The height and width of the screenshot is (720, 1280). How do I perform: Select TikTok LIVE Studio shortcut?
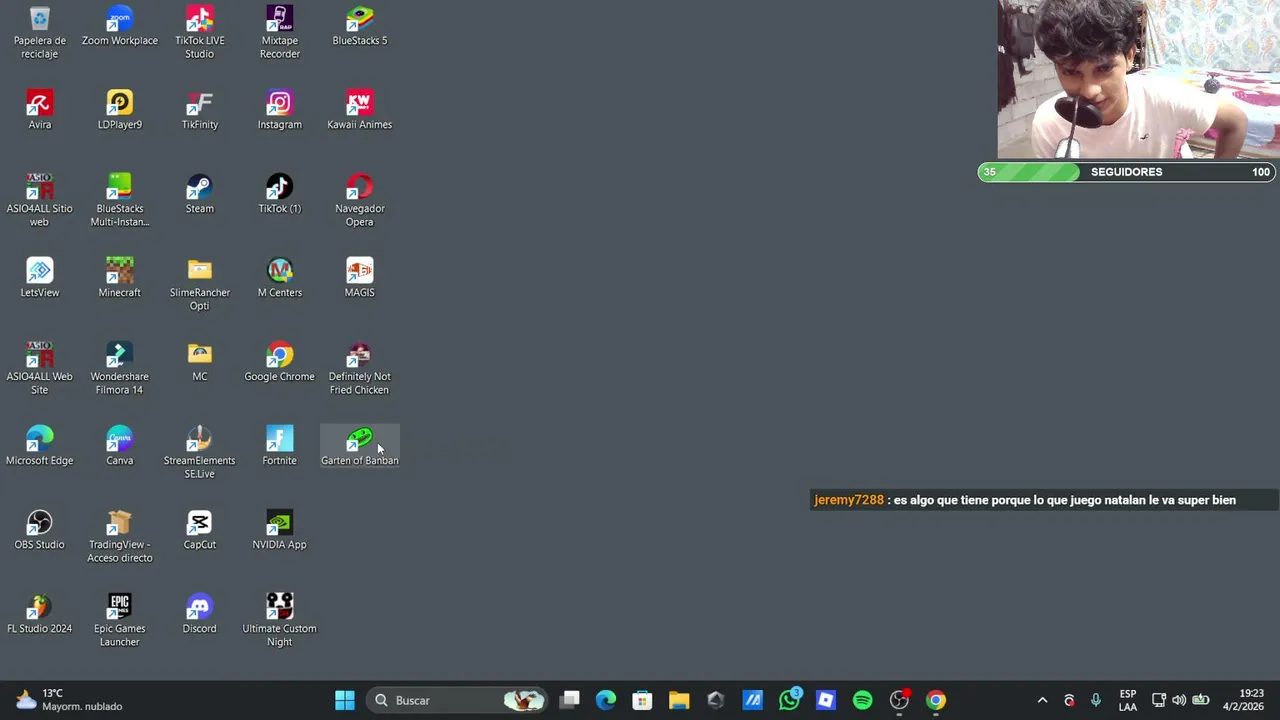click(200, 31)
